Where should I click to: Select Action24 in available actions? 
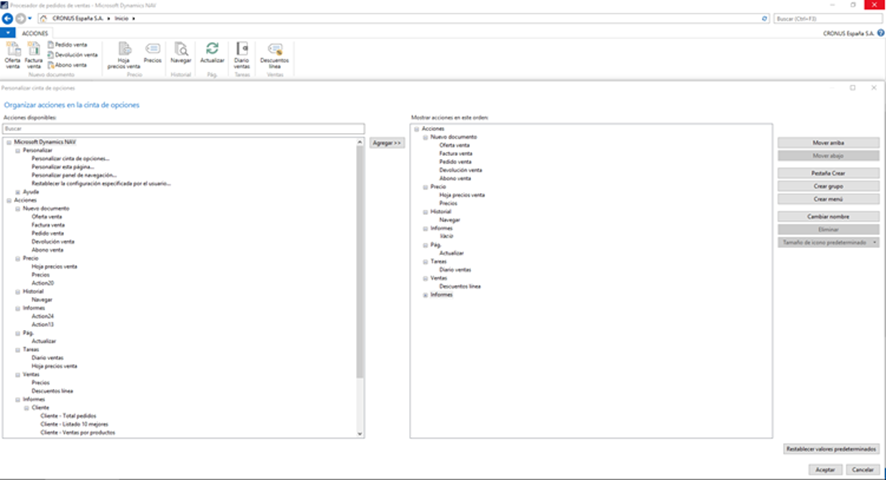point(43,317)
